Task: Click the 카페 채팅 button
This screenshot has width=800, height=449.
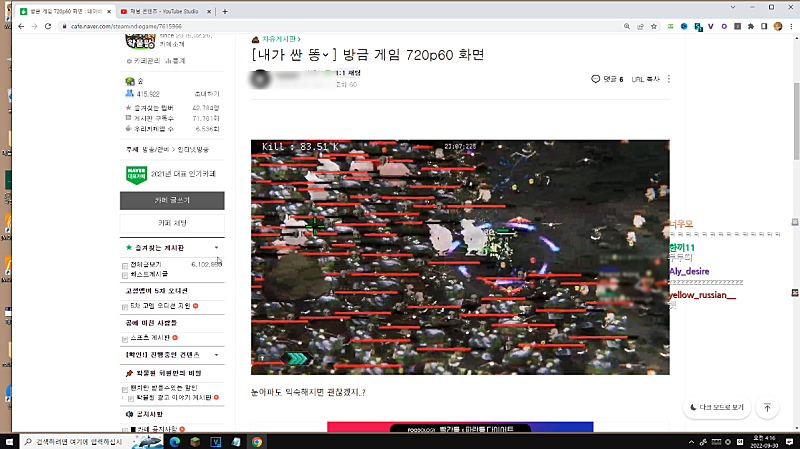Action: pyautogui.click(x=172, y=223)
